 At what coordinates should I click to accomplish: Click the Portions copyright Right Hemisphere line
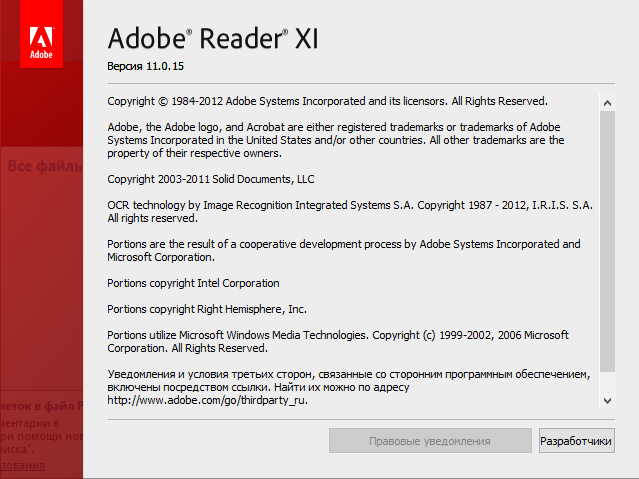point(207,309)
